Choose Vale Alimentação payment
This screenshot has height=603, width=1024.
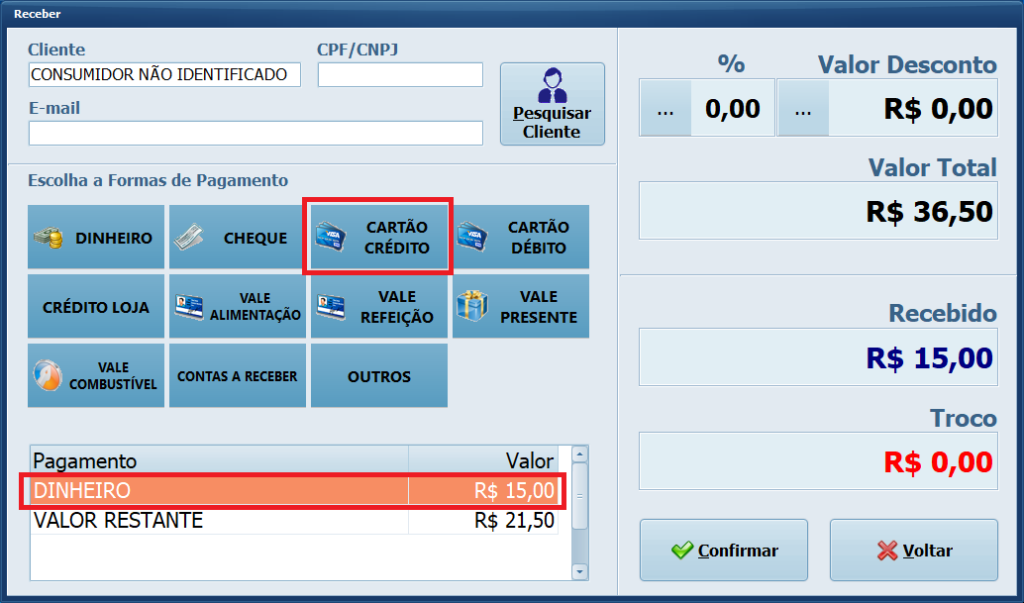pyautogui.click(x=237, y=306)
